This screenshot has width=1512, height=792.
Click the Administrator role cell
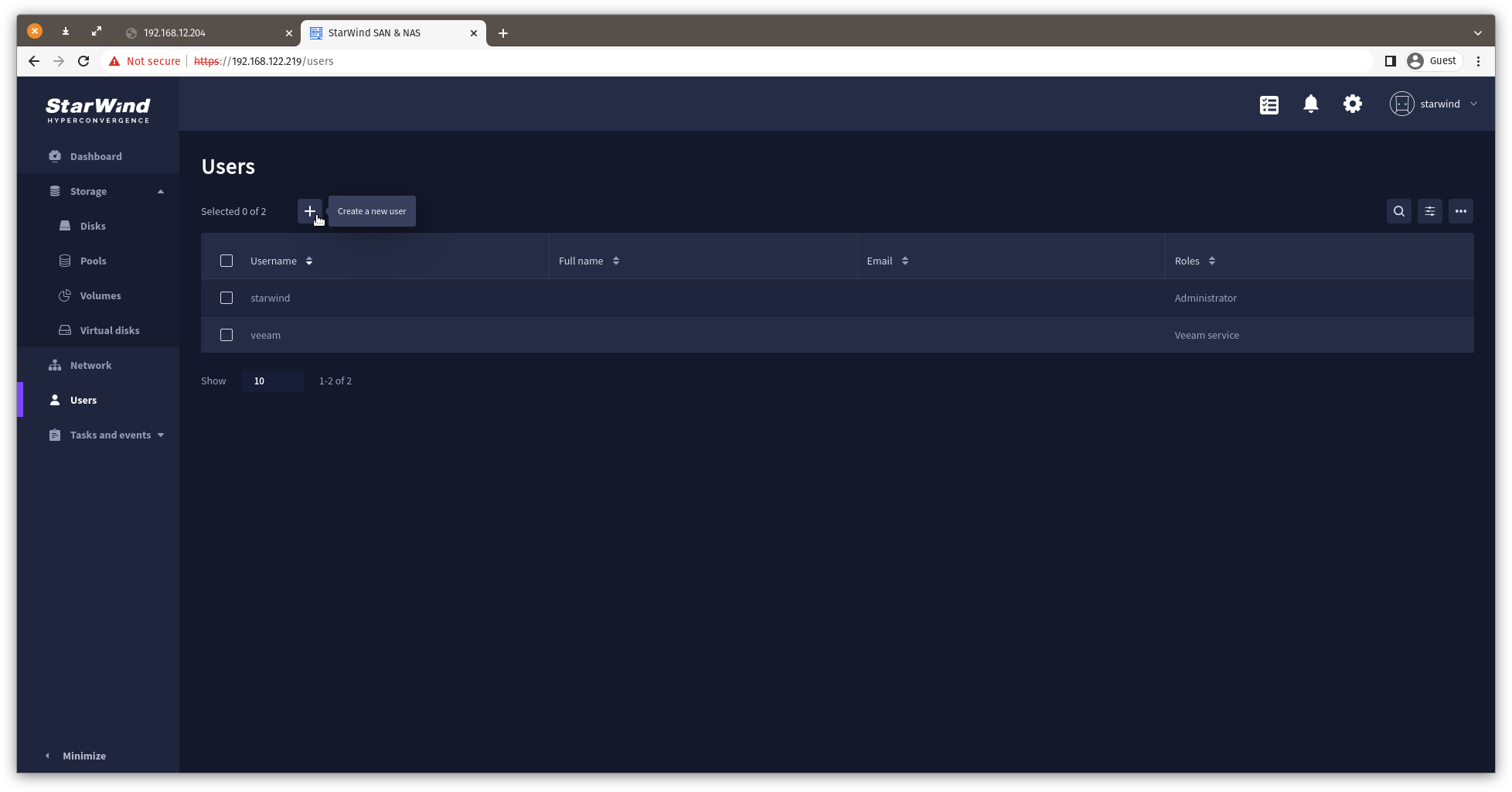1205,298
